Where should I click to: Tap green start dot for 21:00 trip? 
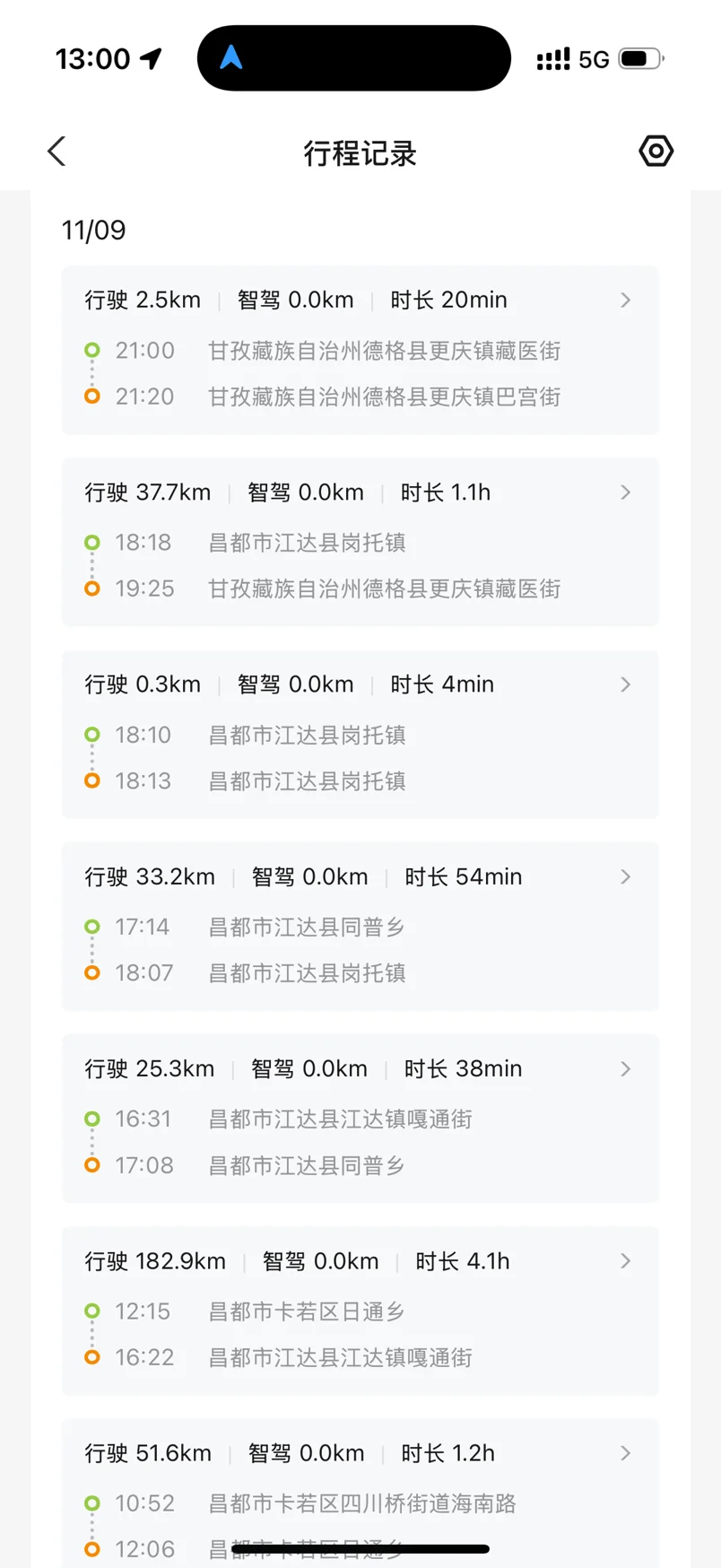(x=92, y=350)
